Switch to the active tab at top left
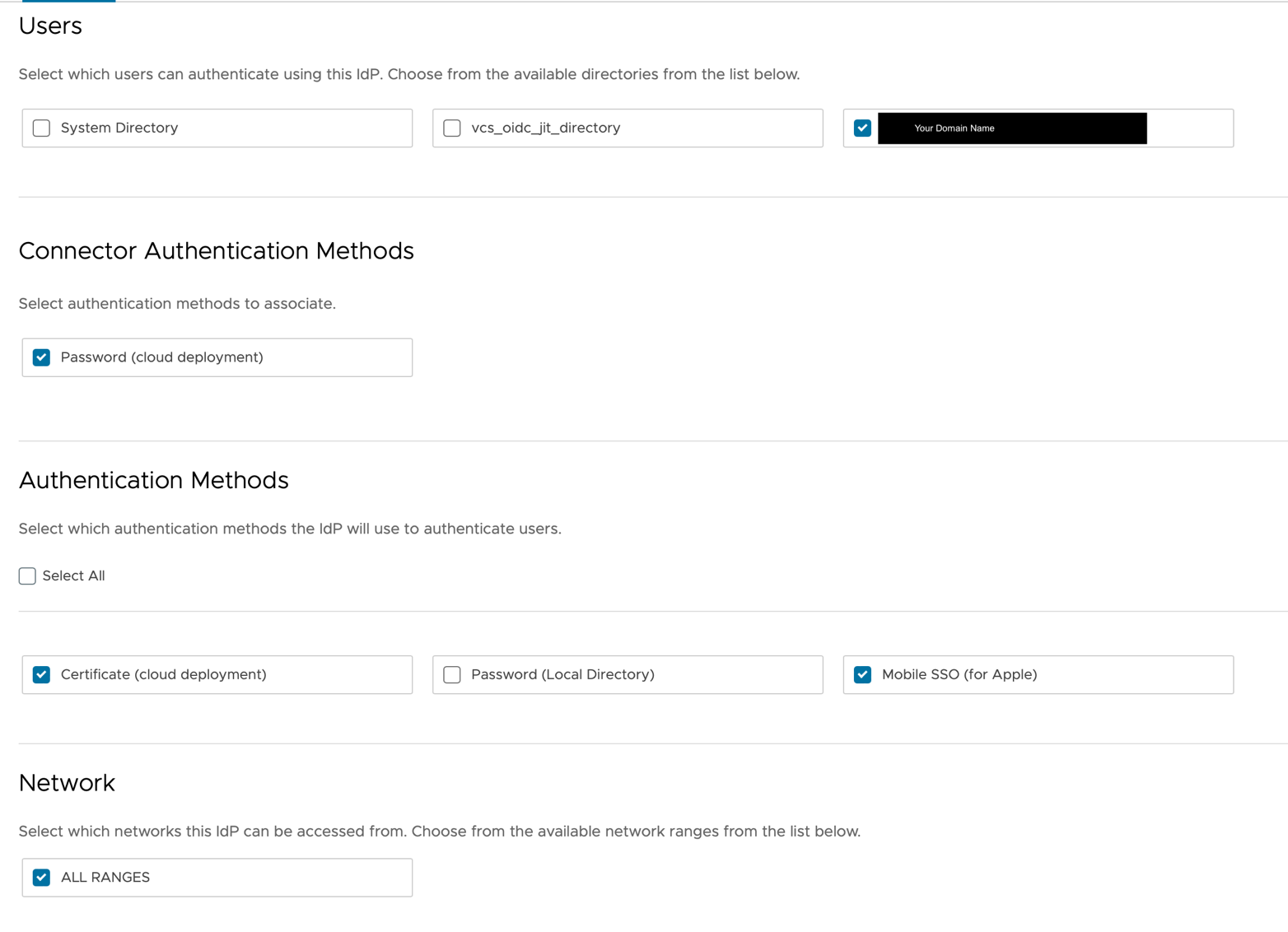Viewport: 1288px width, 932px height. (x=69, y=2)
